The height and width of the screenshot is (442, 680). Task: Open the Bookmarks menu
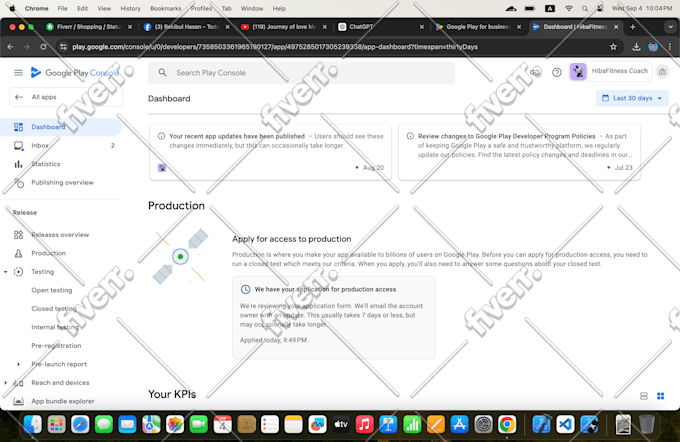coord(166,8)
